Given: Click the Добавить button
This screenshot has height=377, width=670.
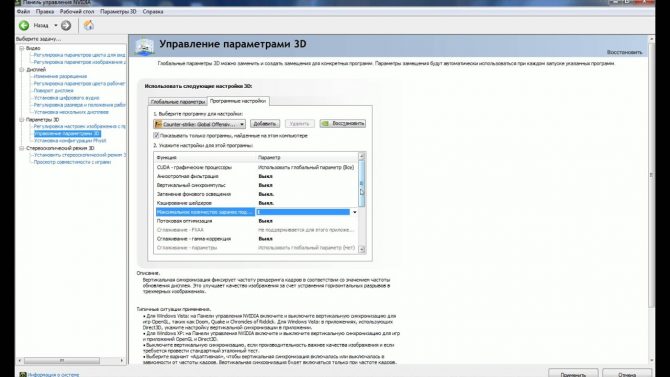Looking at the screenshot, I should click(265, 124).
